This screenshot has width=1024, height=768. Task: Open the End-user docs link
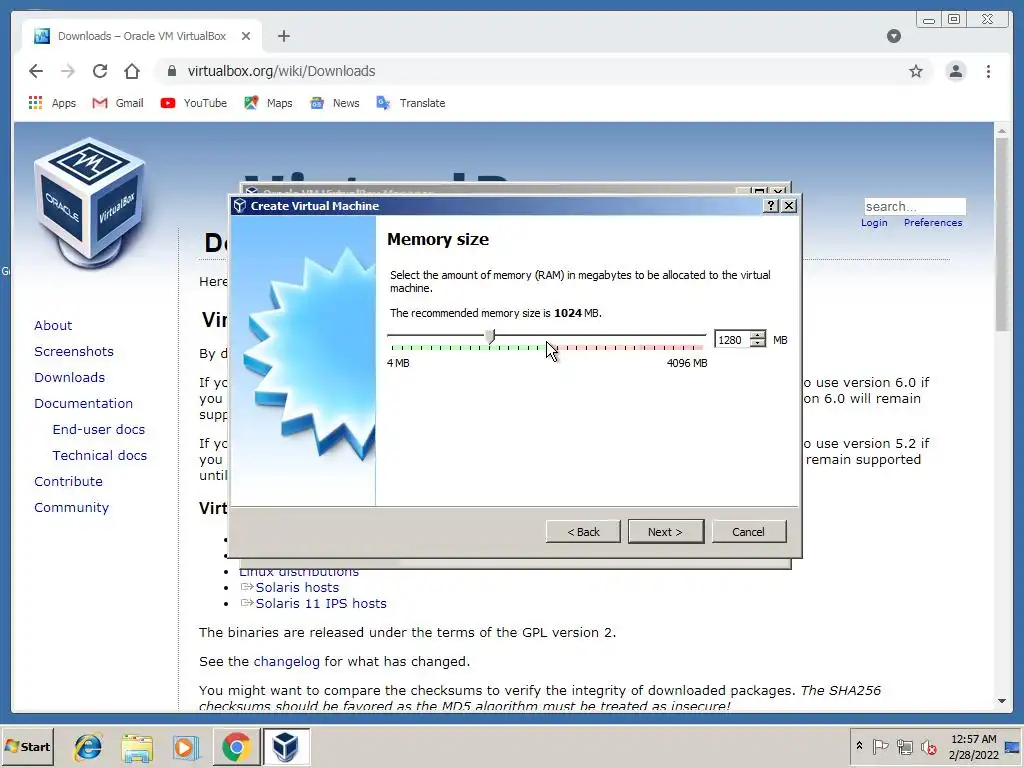(99, 430)
